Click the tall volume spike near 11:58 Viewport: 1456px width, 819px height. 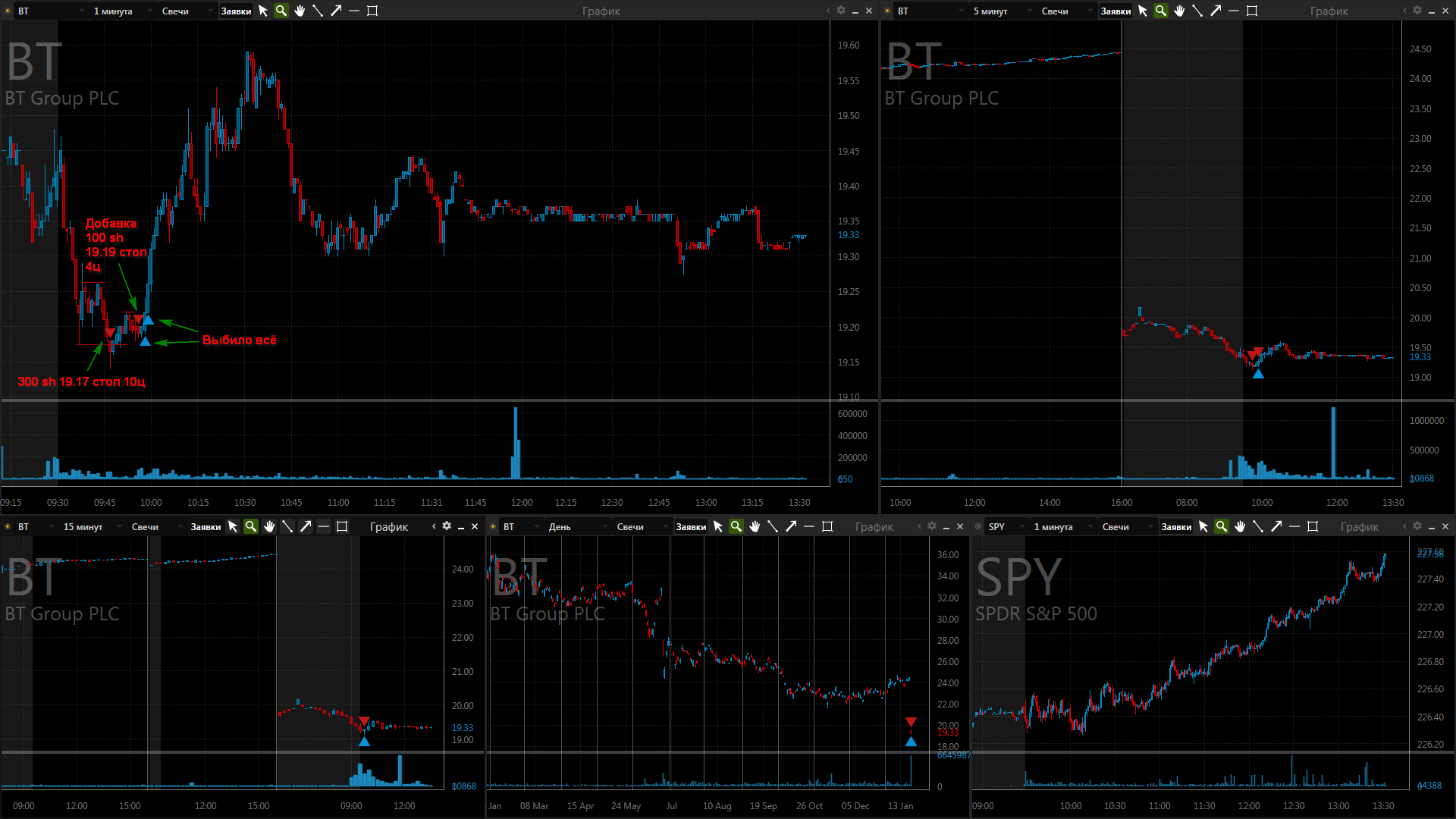point(516,443)
